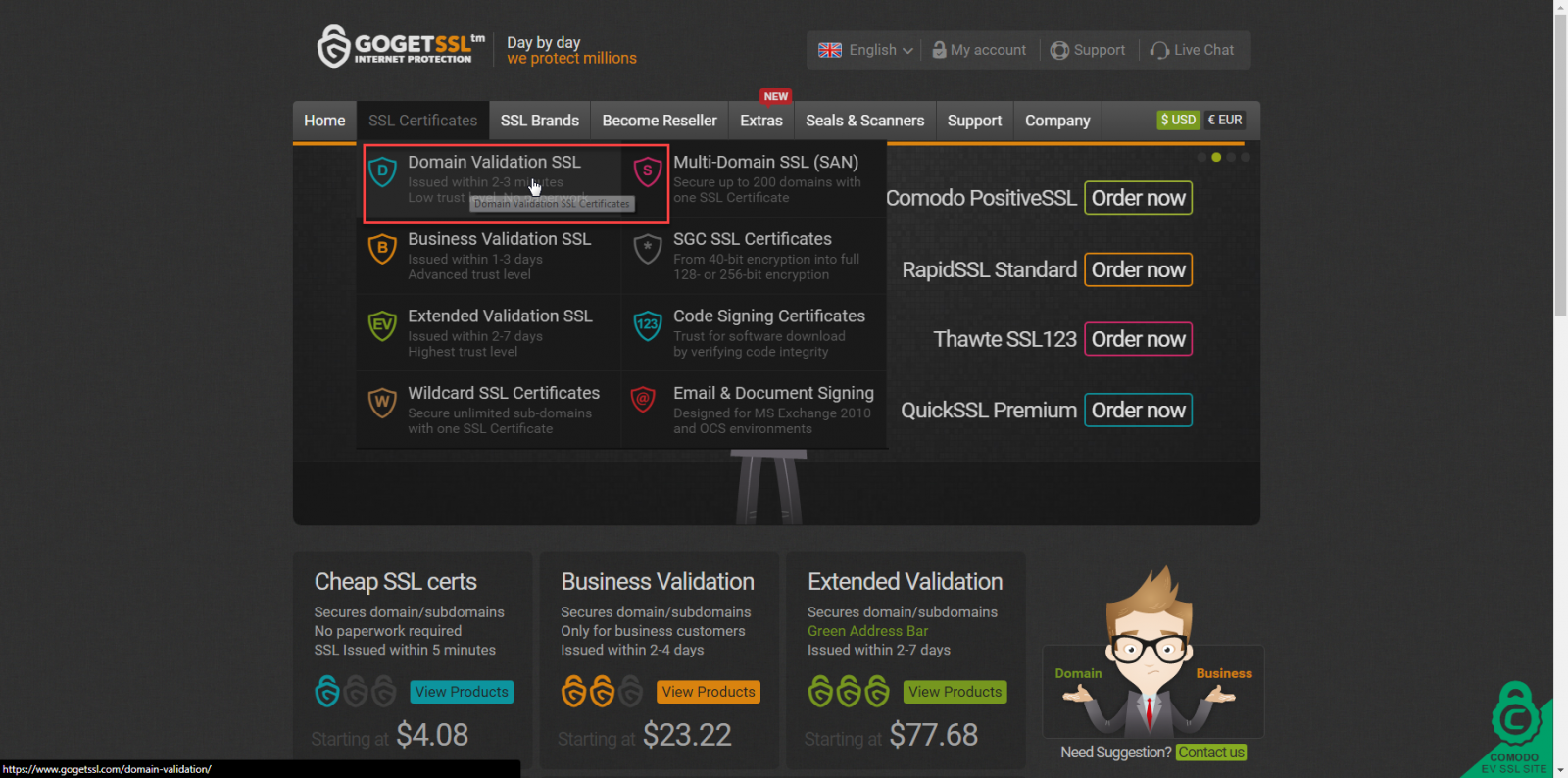Switch currency to USD
This screenshot has width=1568, height=778.
(1178, 120)
